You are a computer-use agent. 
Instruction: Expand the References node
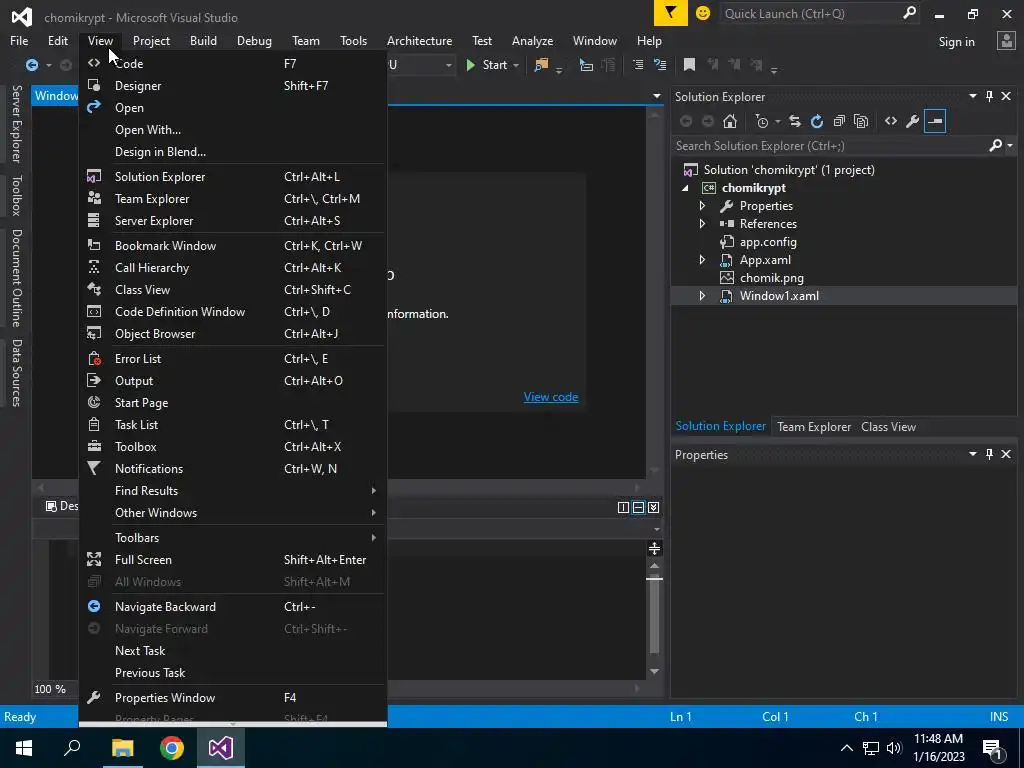click(702, 223)
